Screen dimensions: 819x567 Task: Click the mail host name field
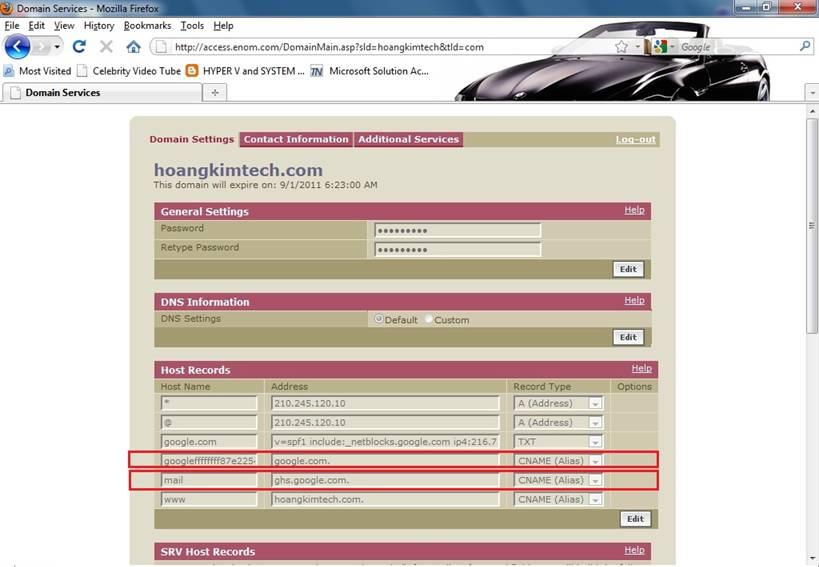209,480
